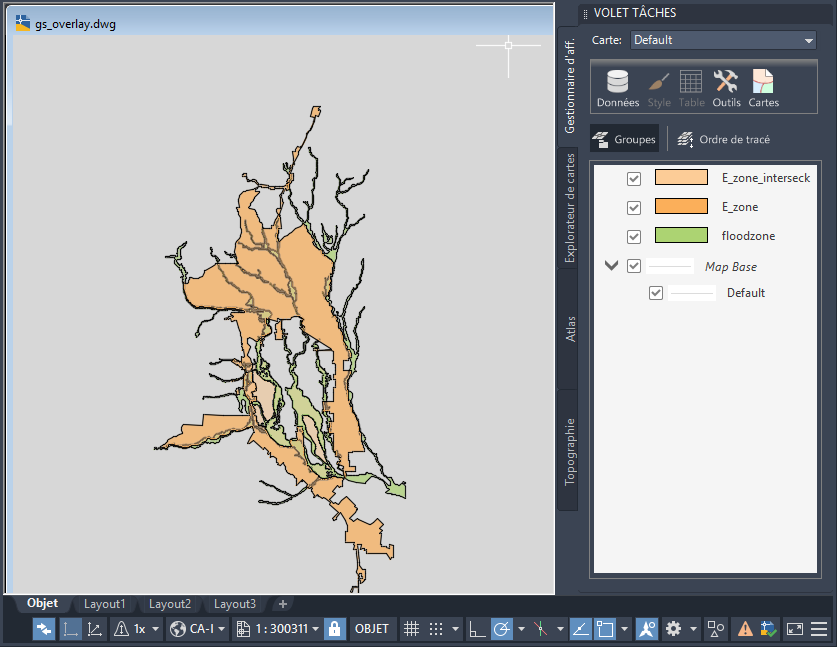Collapse the Map Base group chevron

point(611,266)
